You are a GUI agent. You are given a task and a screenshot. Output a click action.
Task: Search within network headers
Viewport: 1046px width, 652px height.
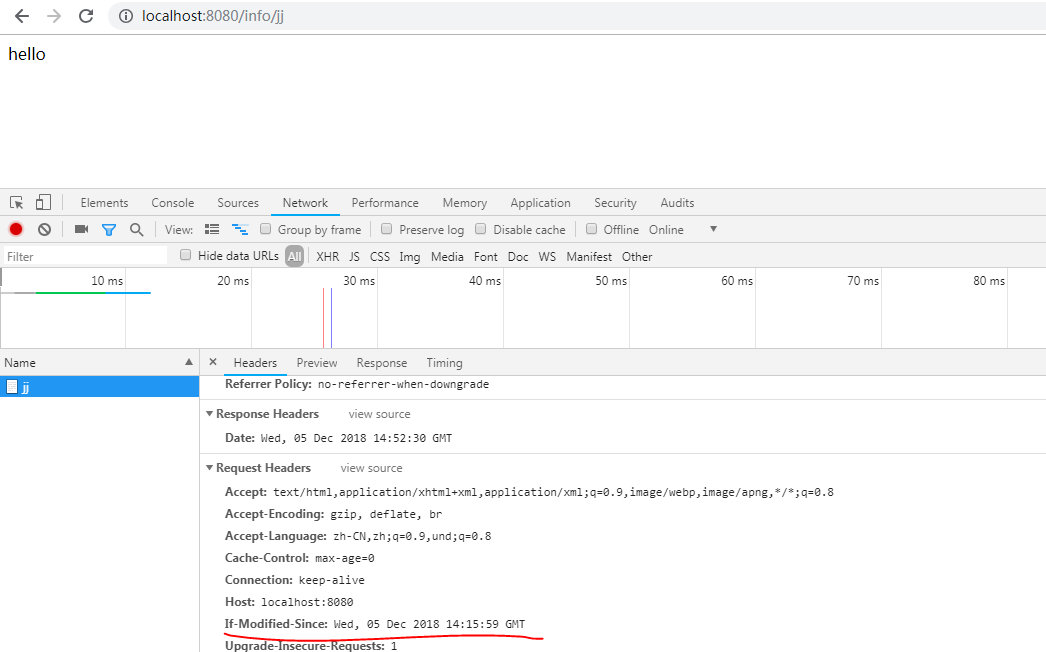pos(136,229)
